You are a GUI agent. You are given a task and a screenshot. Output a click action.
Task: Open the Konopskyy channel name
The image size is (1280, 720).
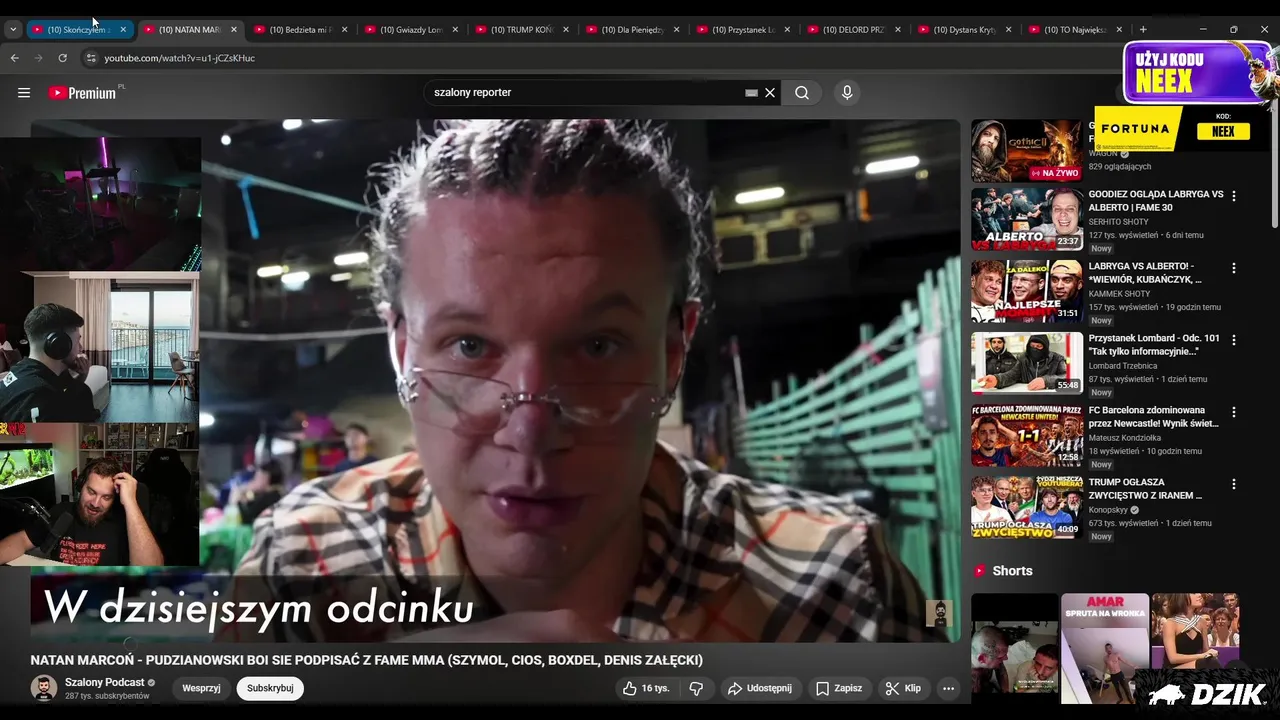click(x=1108, y=509)
